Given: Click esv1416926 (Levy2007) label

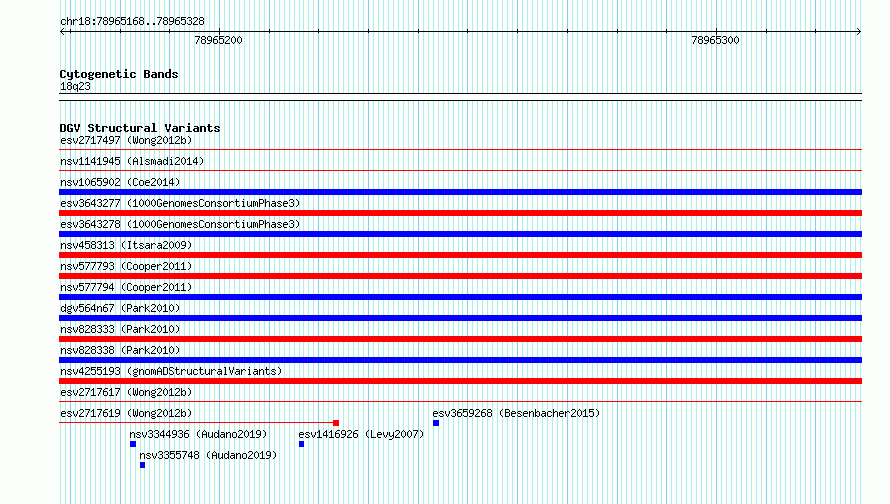Looking at the screenshot, I should [361, 434].
